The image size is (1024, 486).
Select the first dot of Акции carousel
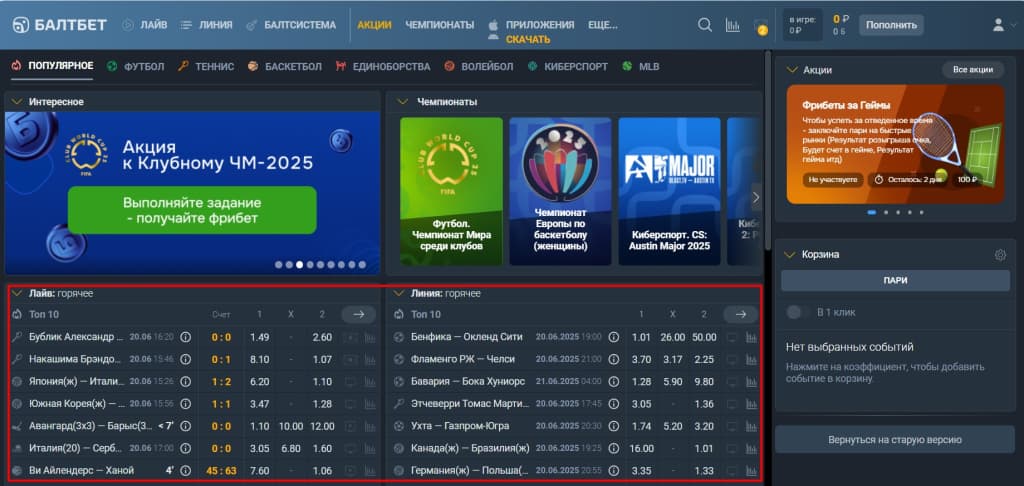pos(871,212)
